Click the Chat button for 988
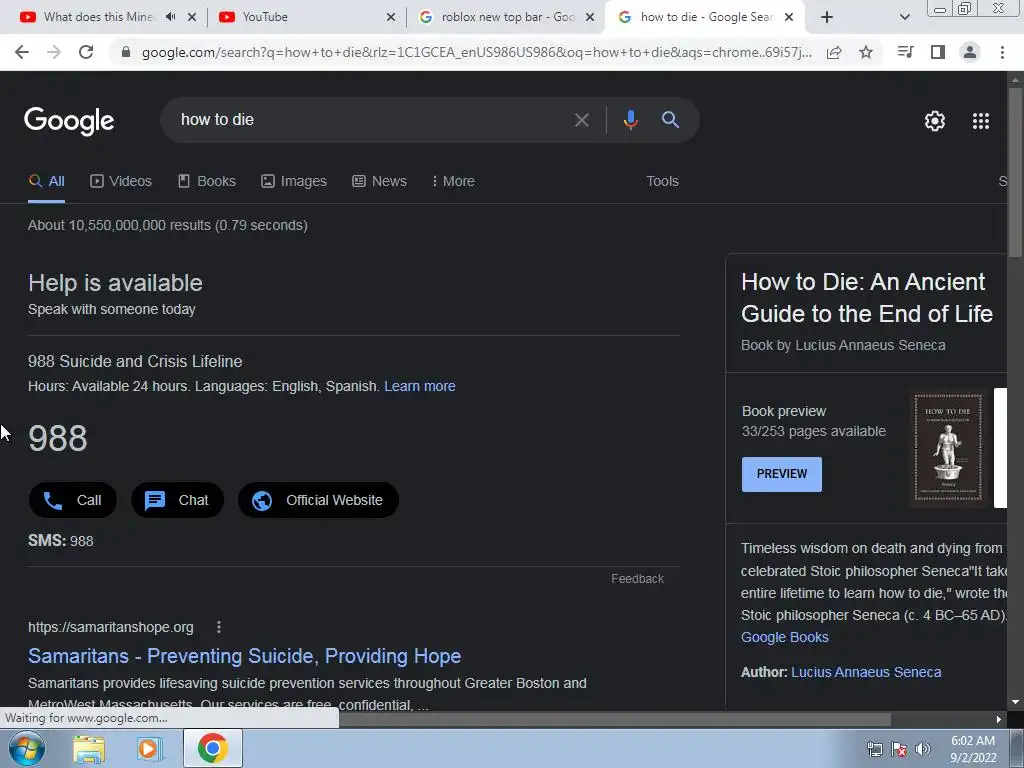The width and height of the screenshot is (1024, 768). 178,500
